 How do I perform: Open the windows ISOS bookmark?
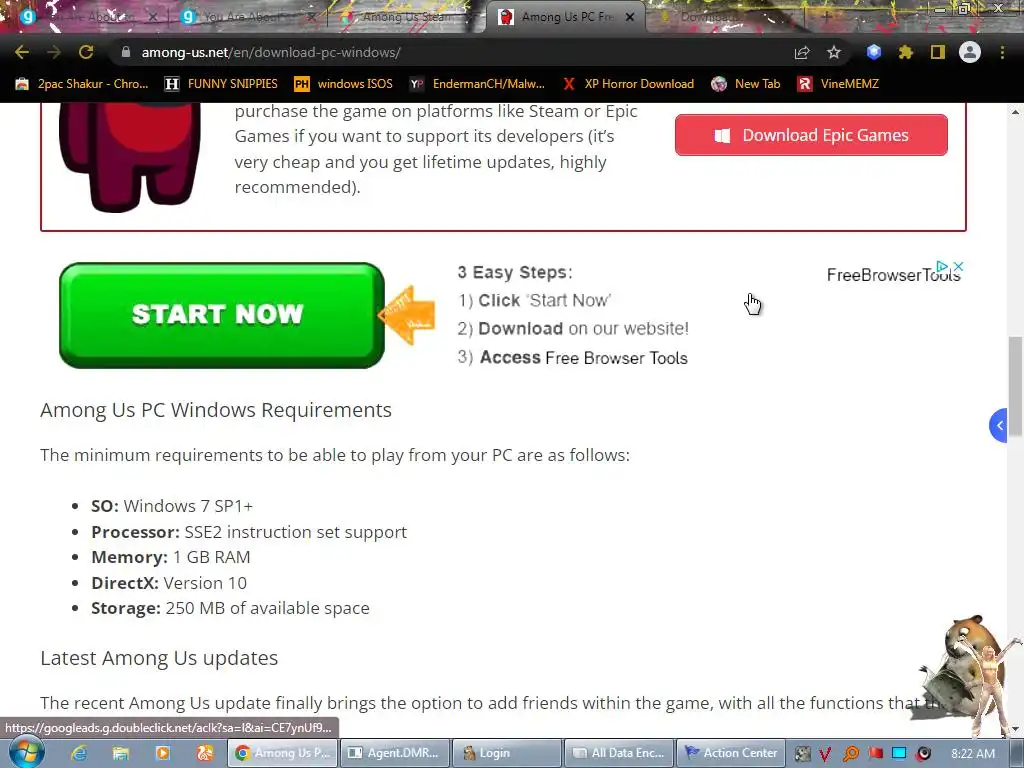344,84
